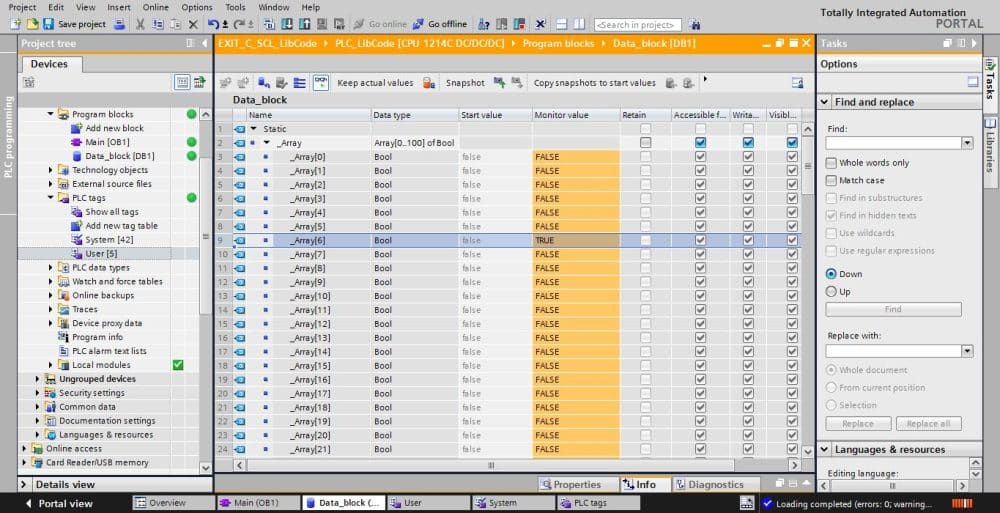The image size is (1000, 513).
Task: Click Copy snapshots to start values
Action: (x=594, y=83)
